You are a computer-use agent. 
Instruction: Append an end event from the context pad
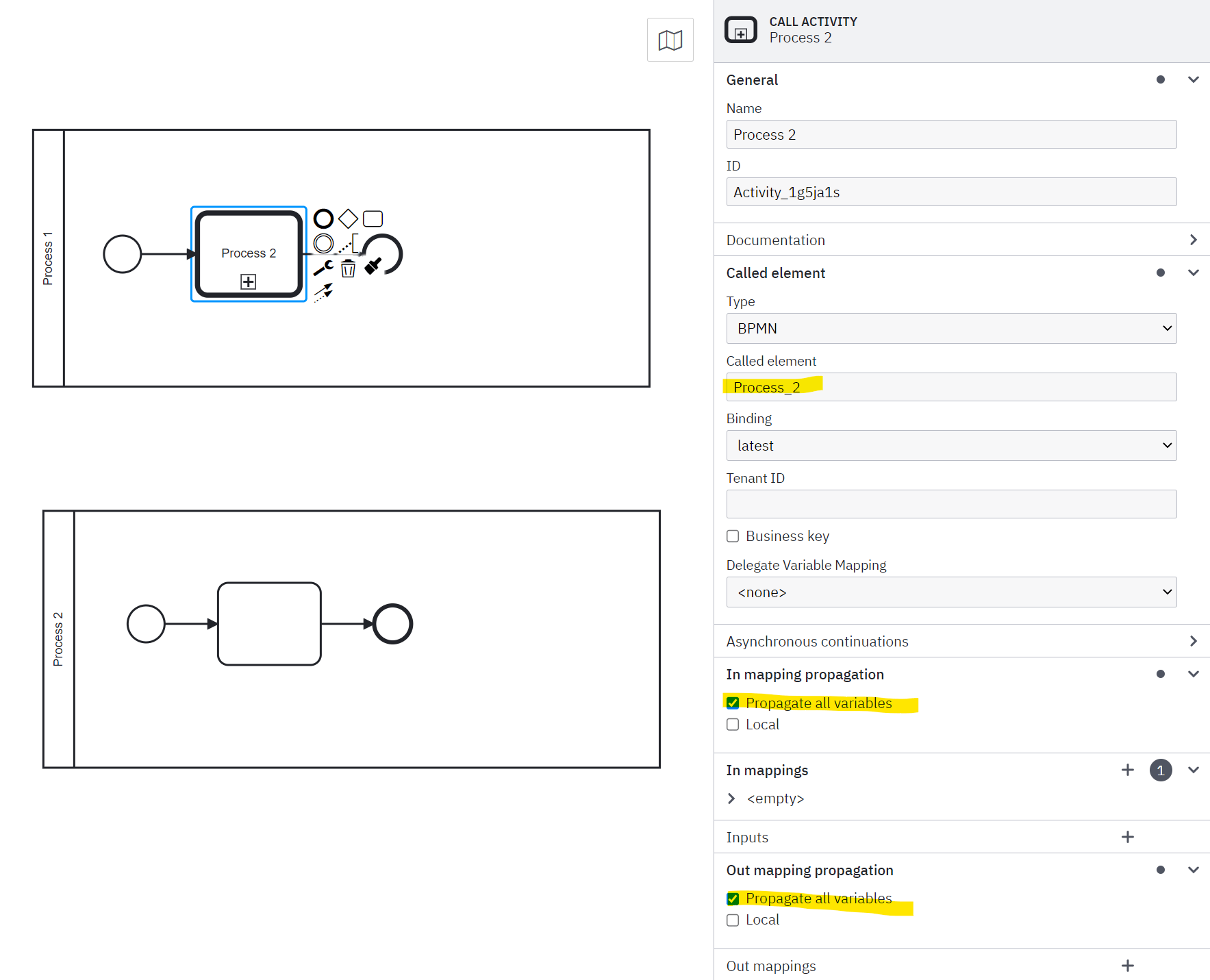tap(323, 218)
